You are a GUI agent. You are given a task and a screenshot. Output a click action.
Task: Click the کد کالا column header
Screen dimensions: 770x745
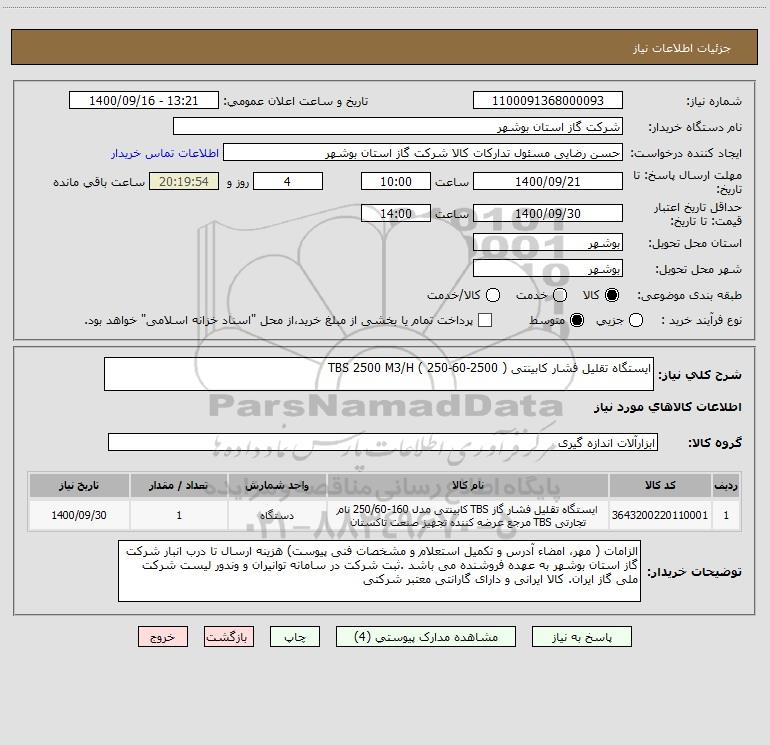click(660, 485)
